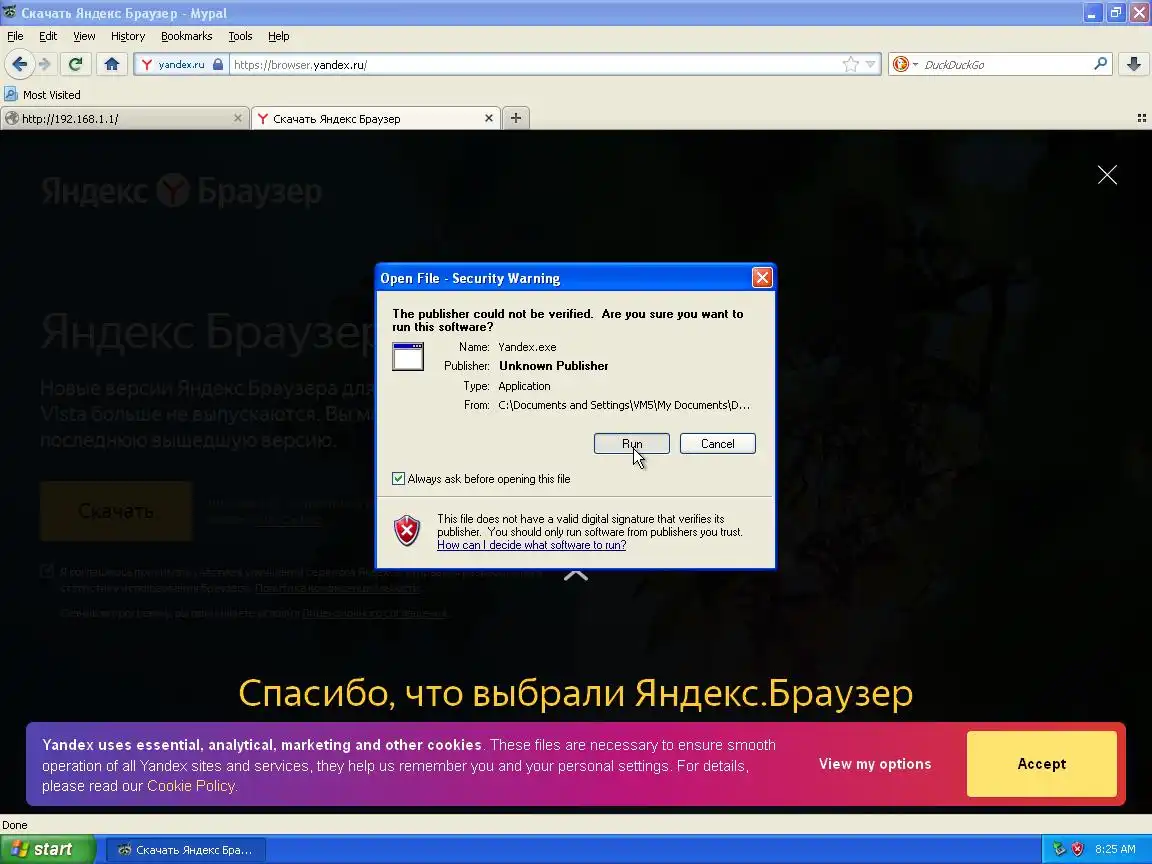Screen dimensions: 1152x864
Task: Close the Security Warning dialog with X
Action: tap(762, 278)
